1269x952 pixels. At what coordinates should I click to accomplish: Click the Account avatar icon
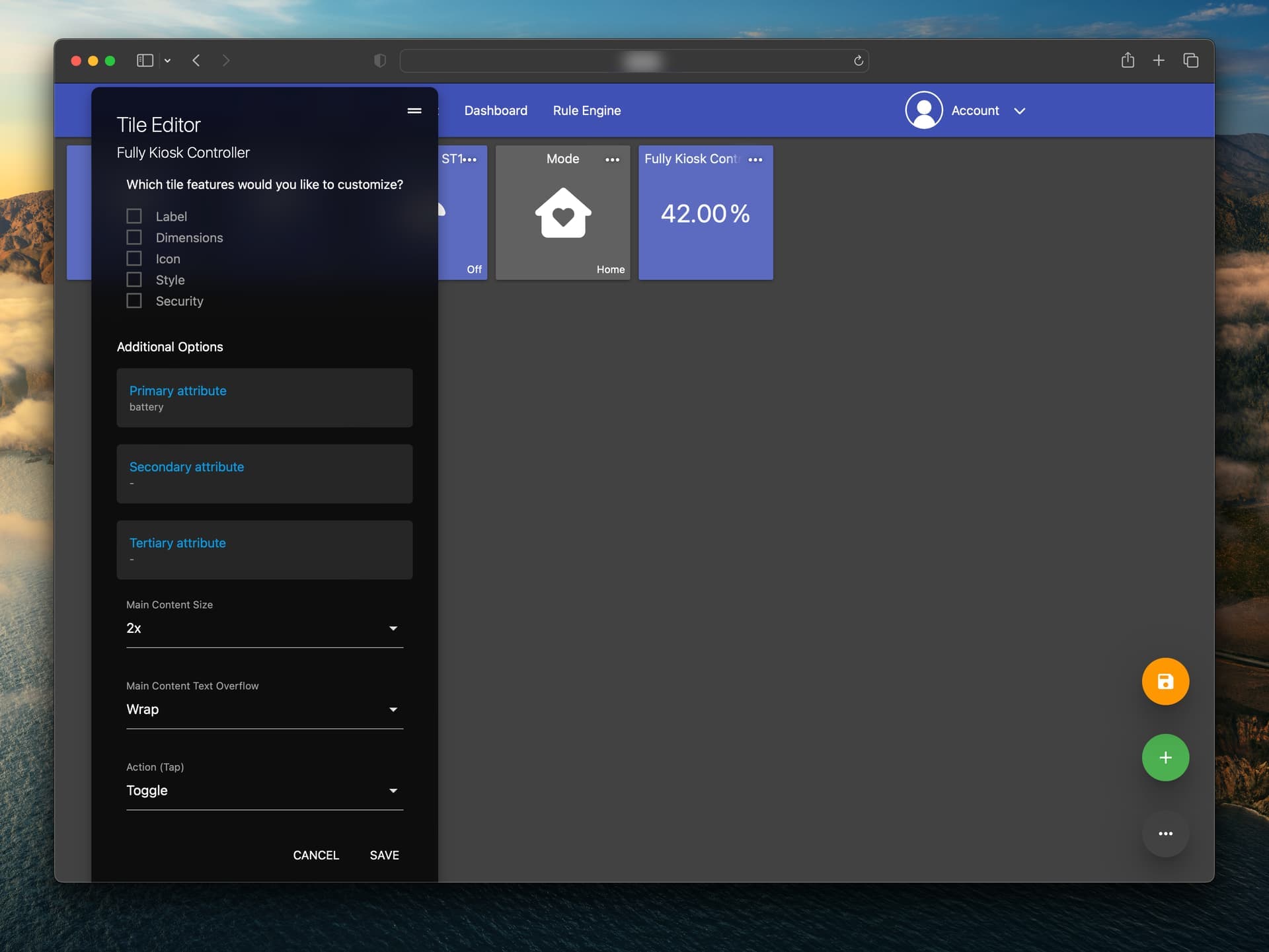tap(923, 110)
